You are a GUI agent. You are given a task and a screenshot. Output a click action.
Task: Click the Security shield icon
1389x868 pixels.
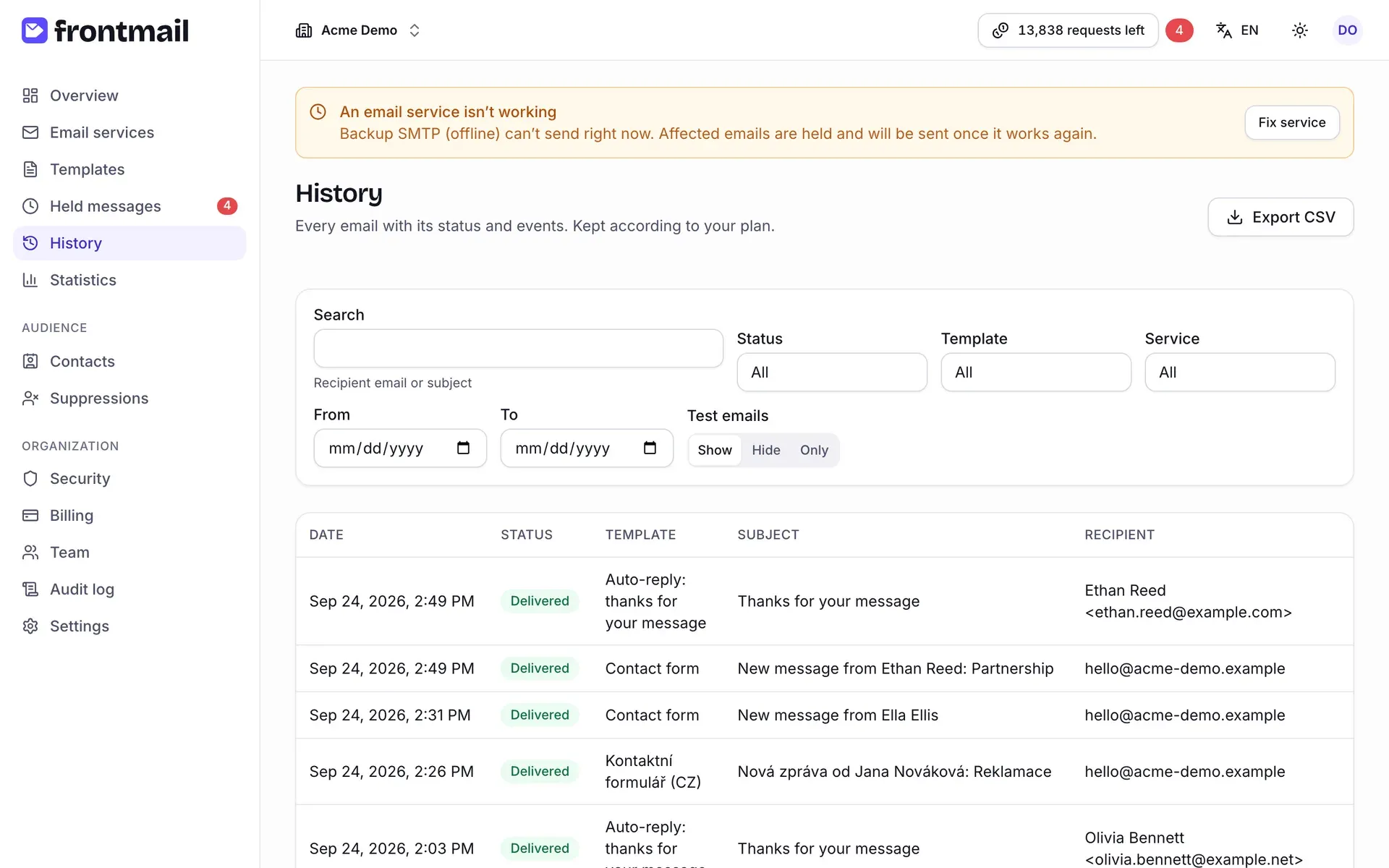30,478
